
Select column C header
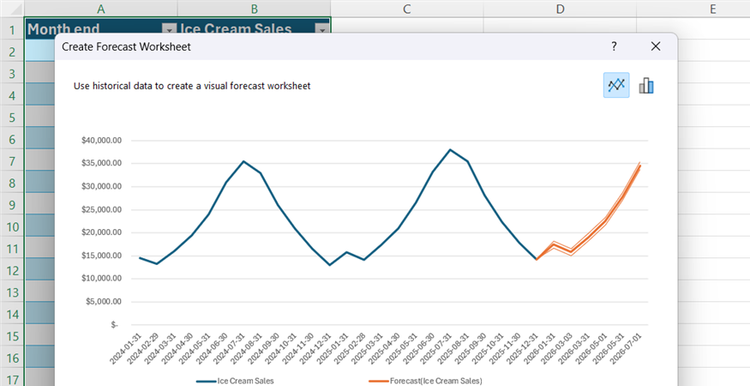click(407, 9)
